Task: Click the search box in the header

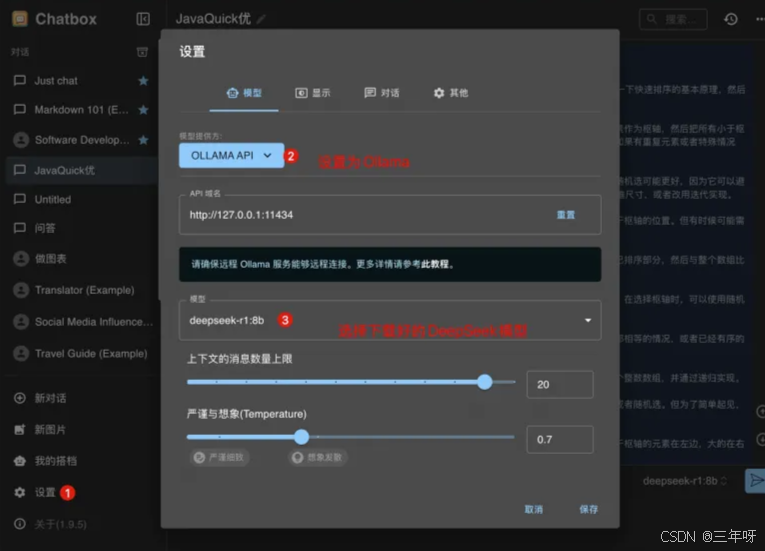Action: [x=673, y=20]
